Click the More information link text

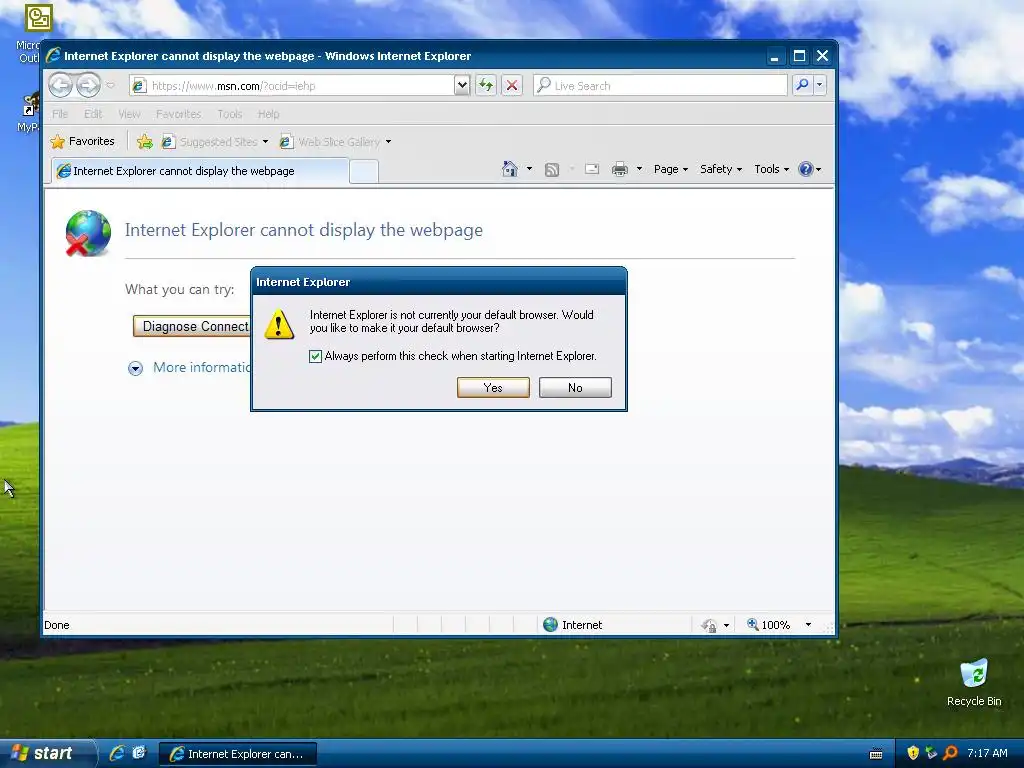click(x=202, y=368)
